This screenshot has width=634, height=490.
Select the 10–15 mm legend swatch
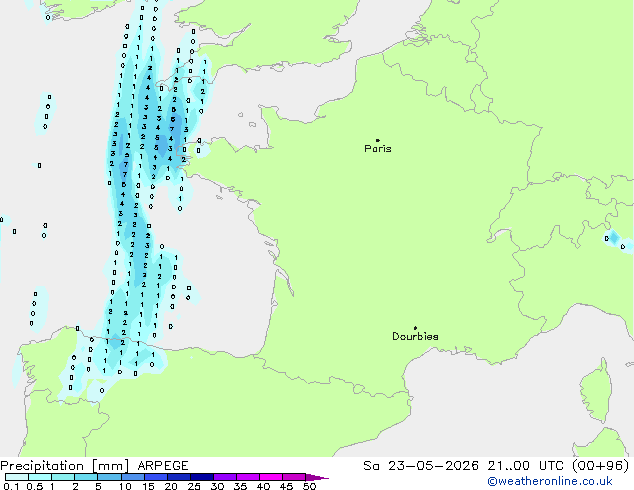pyautogui.click(x=132, y=477)
